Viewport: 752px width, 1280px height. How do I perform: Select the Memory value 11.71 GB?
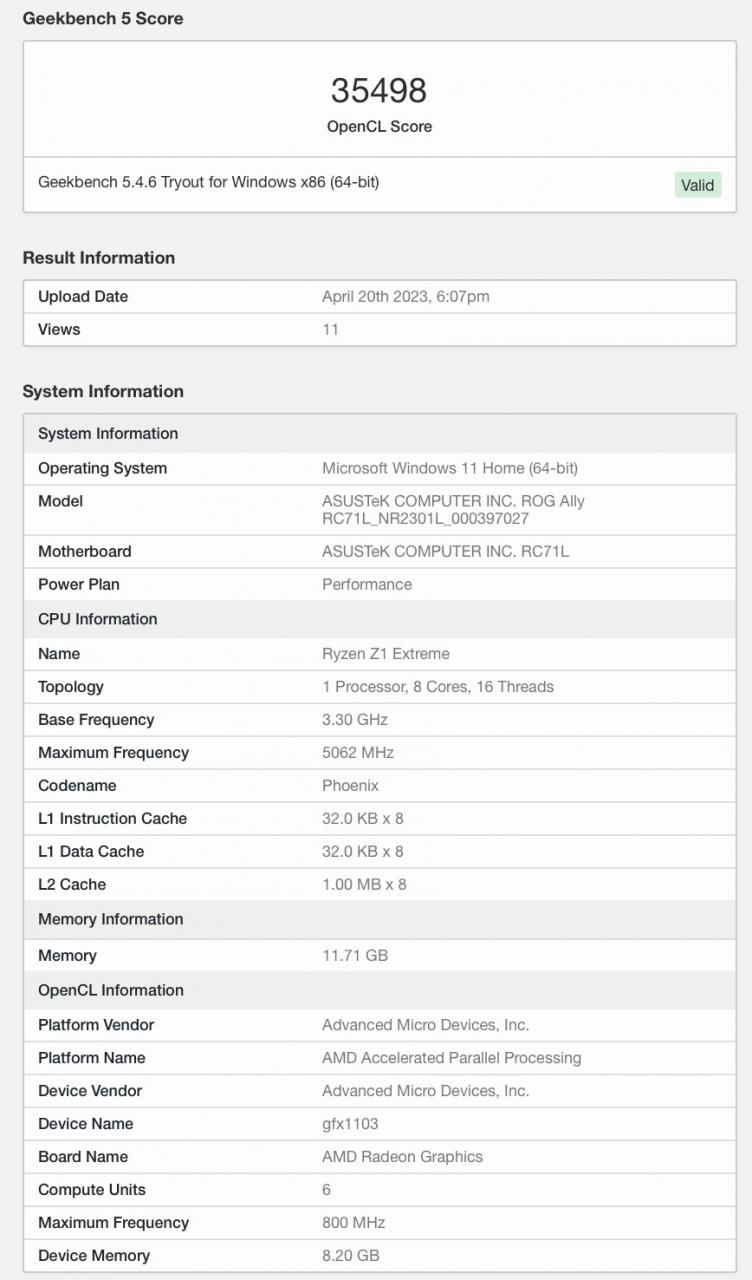click(354, 955)
